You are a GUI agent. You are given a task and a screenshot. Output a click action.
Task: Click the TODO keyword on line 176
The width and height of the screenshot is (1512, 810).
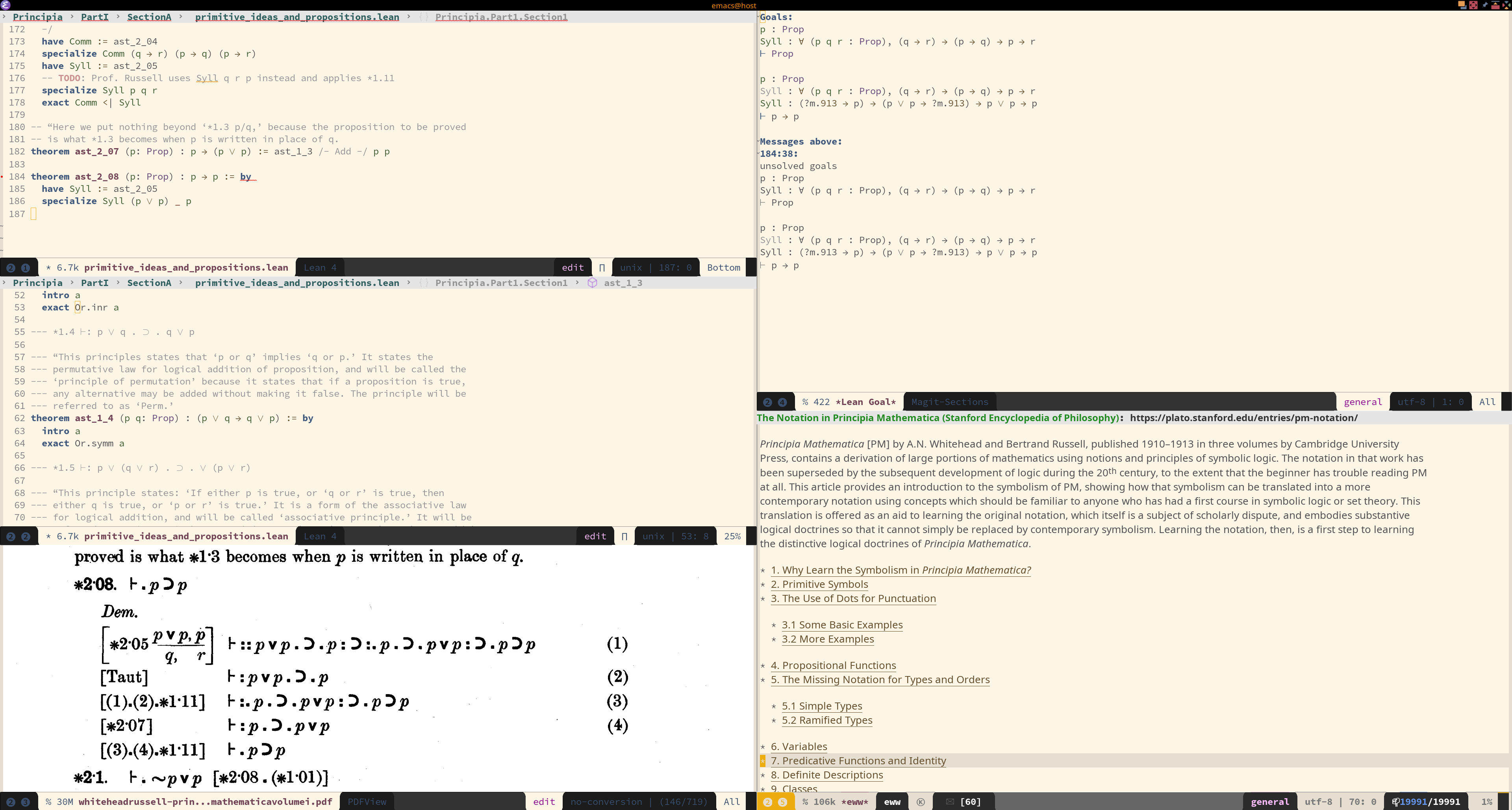tap(69, 78)
